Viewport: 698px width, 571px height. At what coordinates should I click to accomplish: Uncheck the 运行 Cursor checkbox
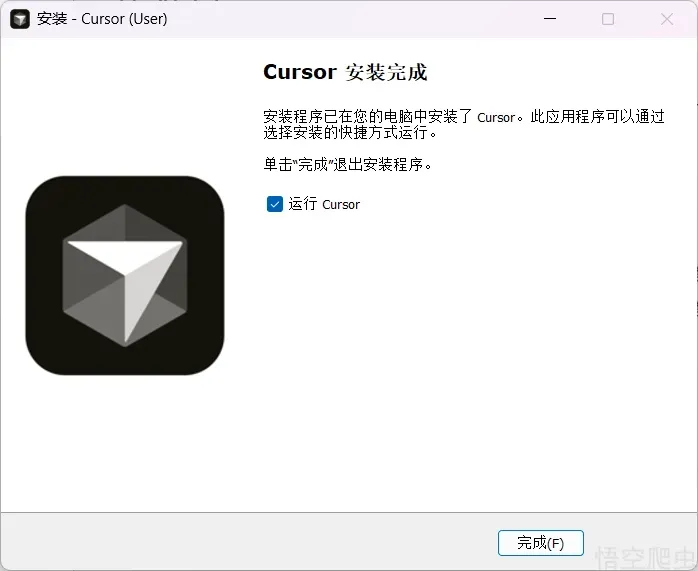coord(275,204)
